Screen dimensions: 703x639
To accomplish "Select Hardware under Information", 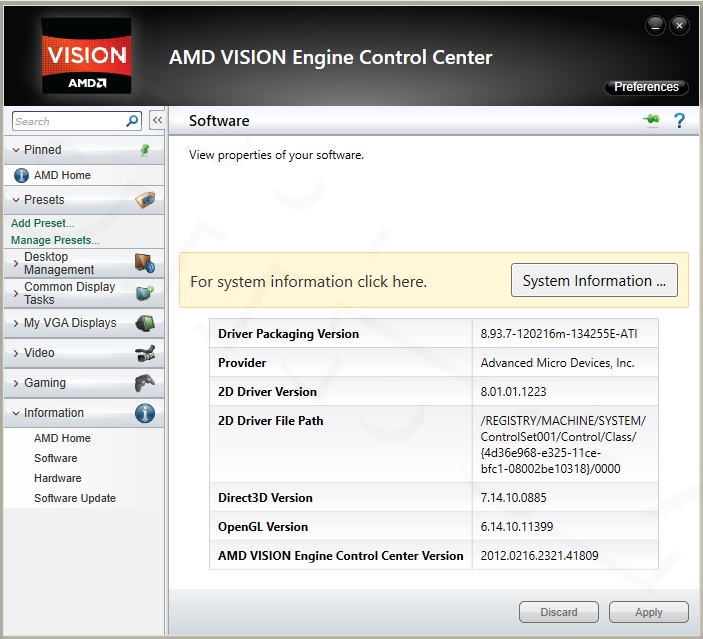I will click(x=58, y=478).
